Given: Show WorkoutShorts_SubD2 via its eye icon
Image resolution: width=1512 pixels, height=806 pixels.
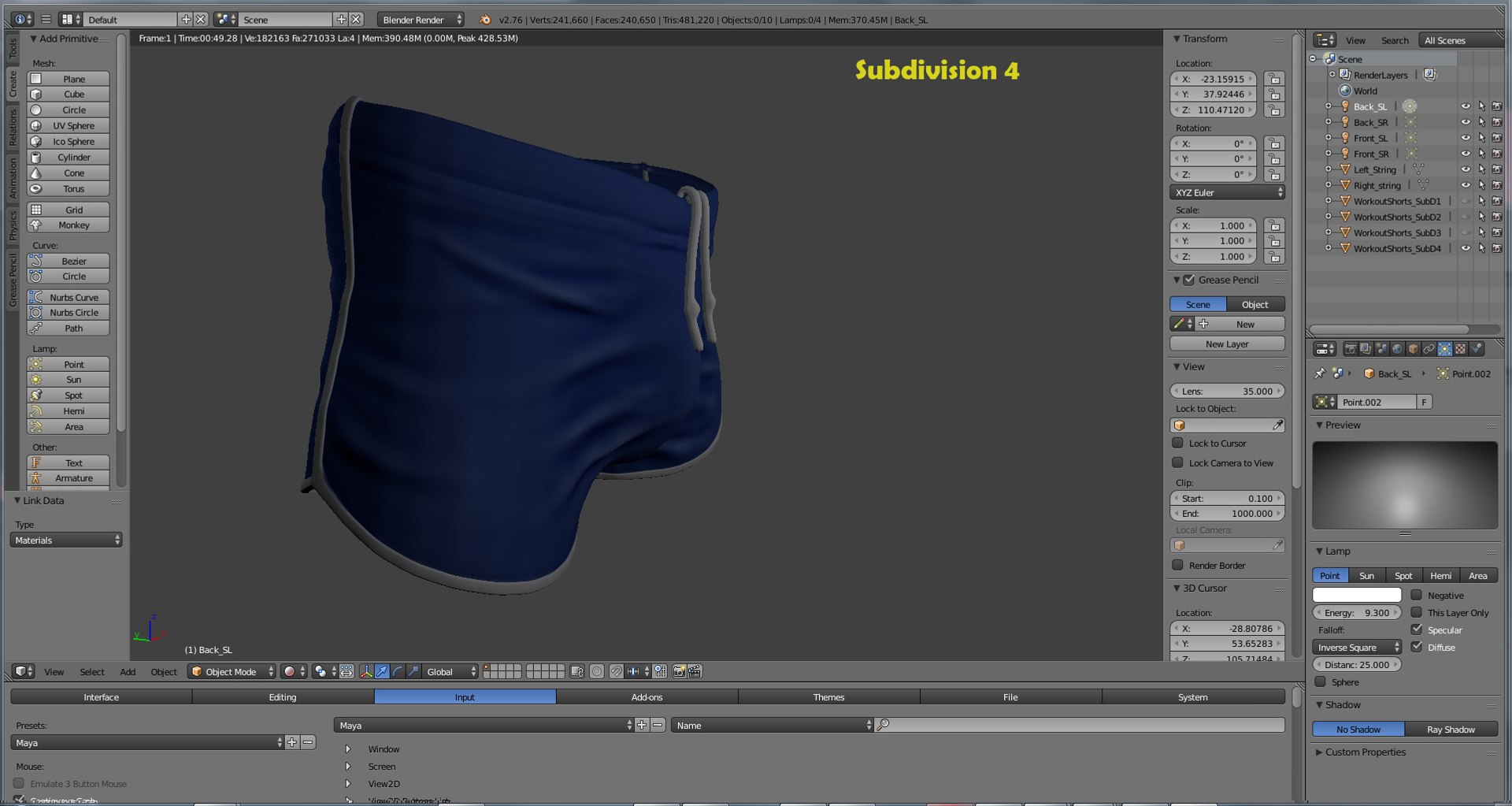Looking at the screenshot, I should coord(1466,217).
